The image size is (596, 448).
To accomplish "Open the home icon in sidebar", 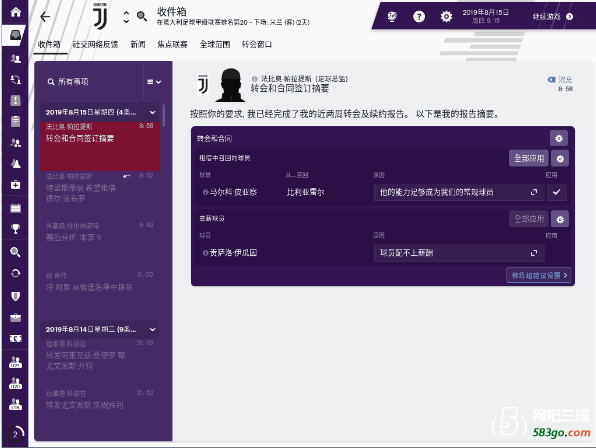I will click(16, 13).
